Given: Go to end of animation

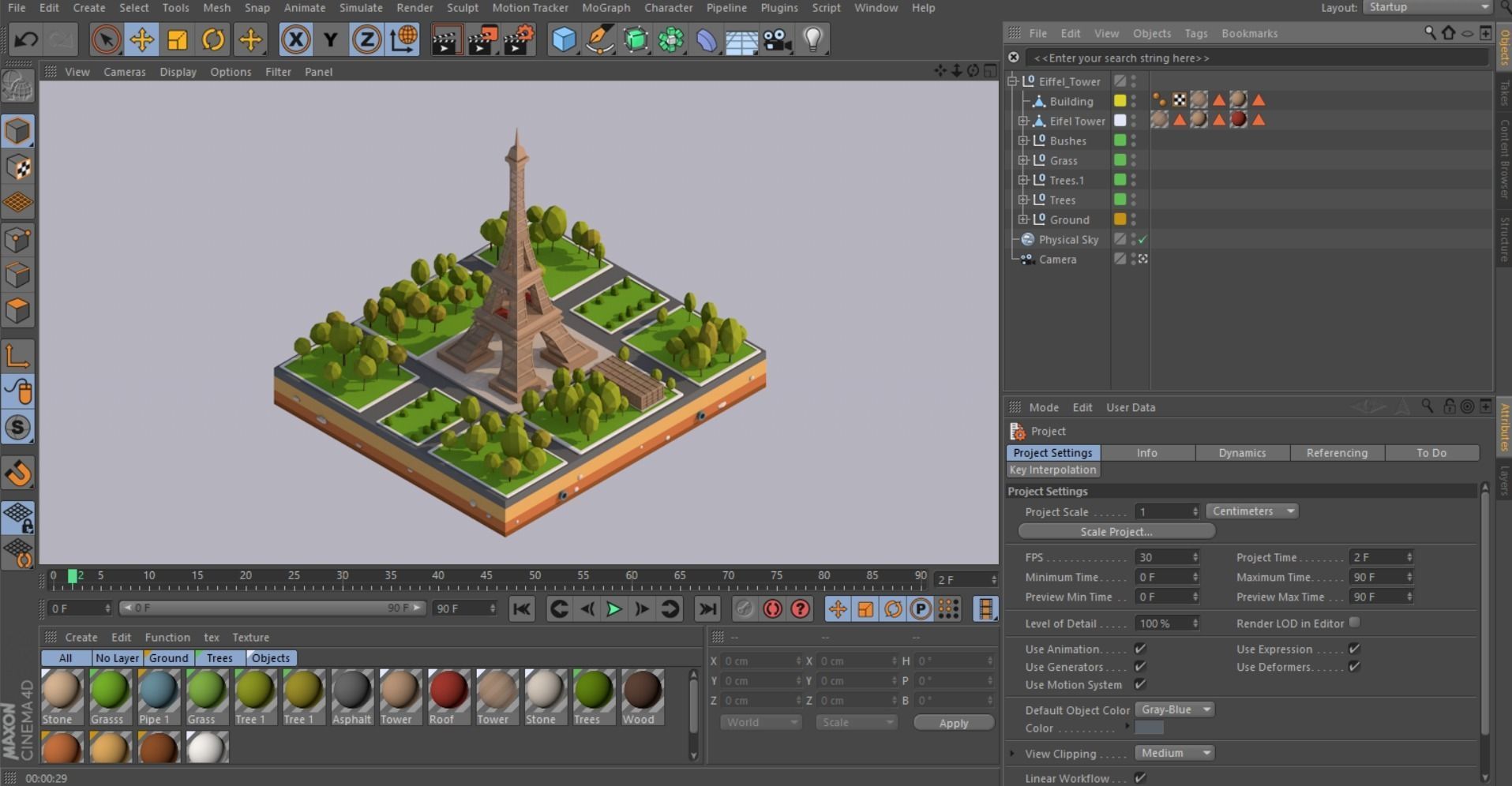Looking at the screenshot, I should pos(707,608).
